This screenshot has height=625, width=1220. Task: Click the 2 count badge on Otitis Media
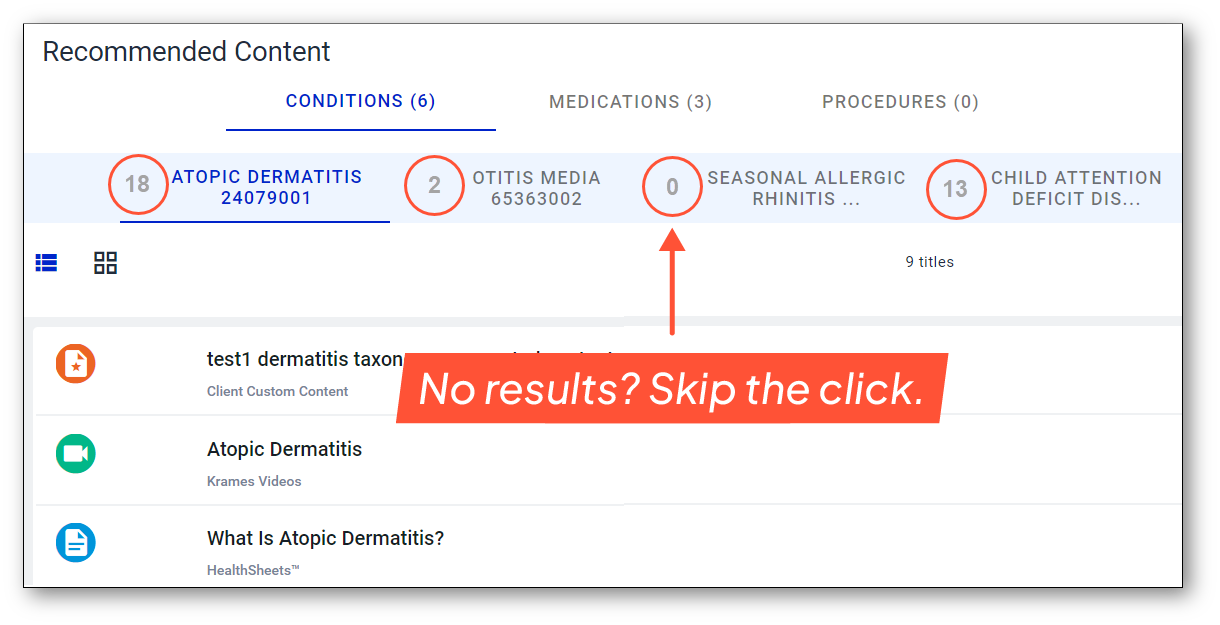click(x=434, y=186)
